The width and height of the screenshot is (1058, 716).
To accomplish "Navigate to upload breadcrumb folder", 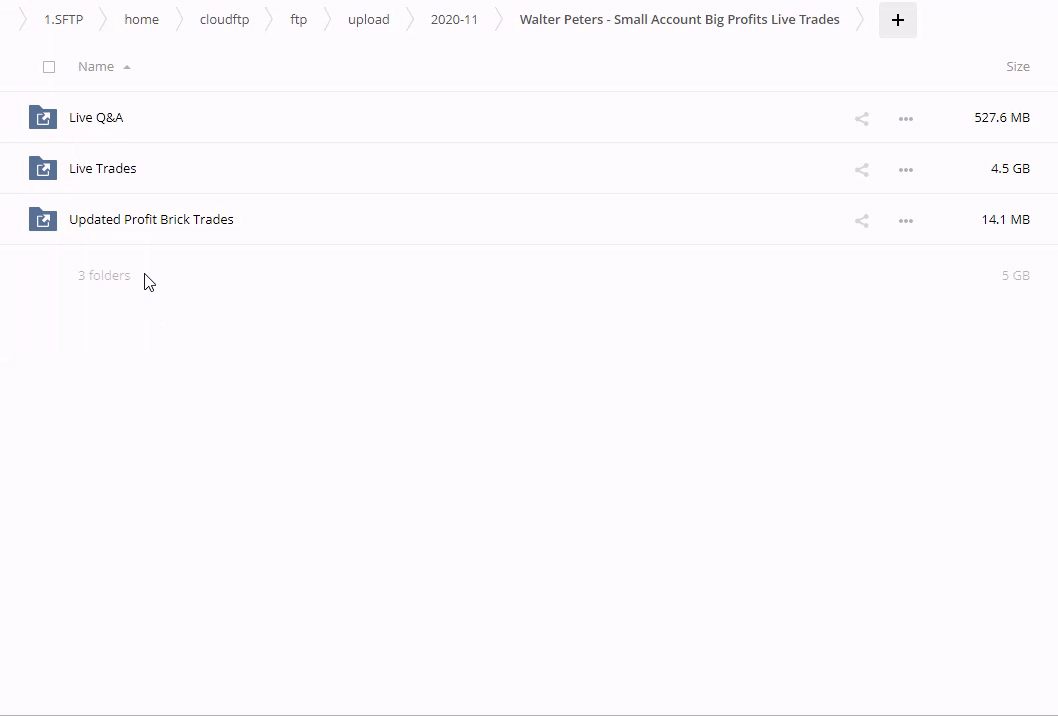I will click(368, 20).
